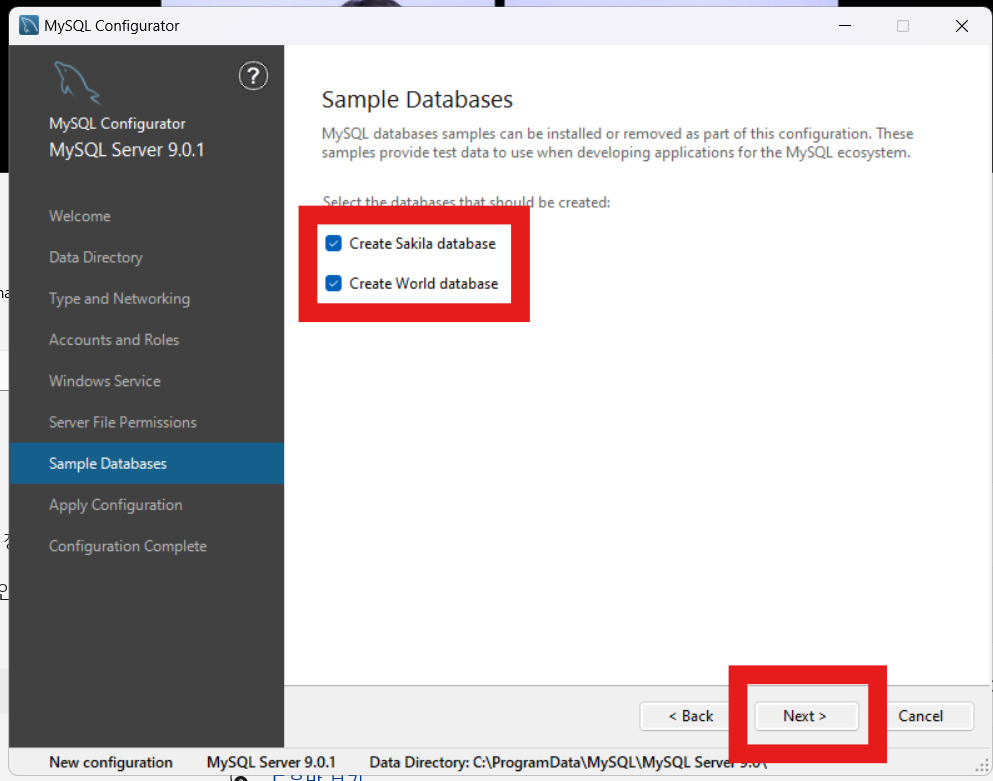
Task: Click the Next button
Action: (806, 716)
